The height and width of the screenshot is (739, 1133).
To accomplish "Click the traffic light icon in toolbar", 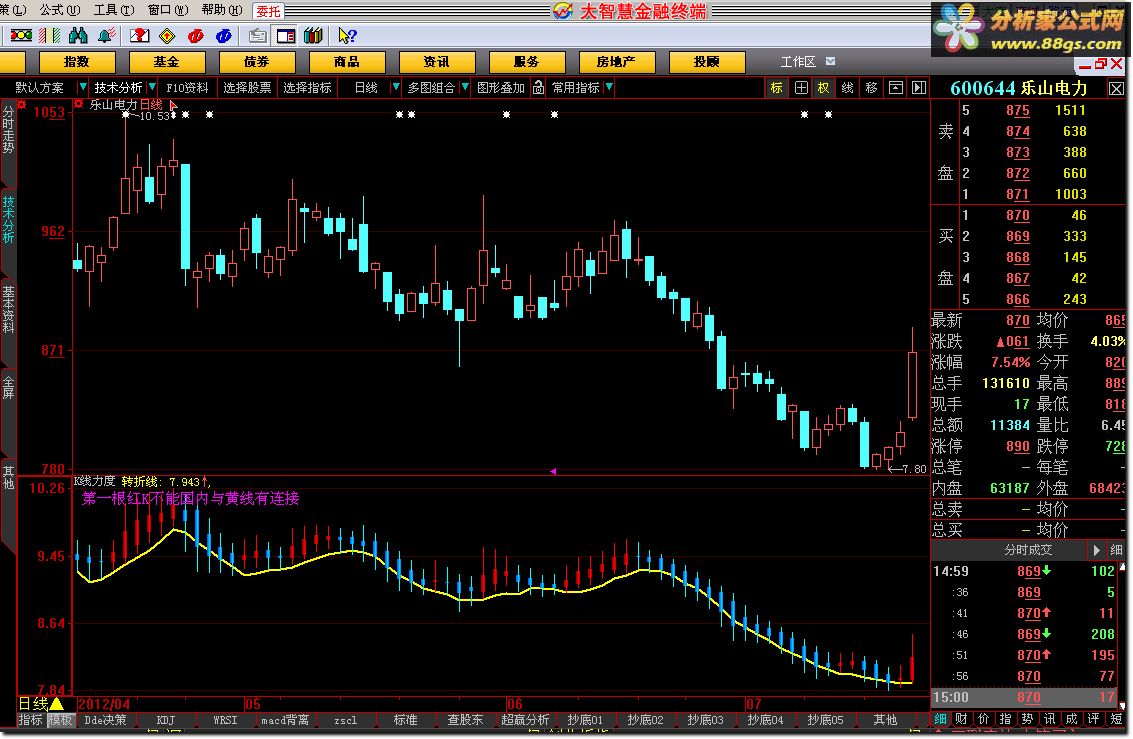I will (x=21, y=35).
